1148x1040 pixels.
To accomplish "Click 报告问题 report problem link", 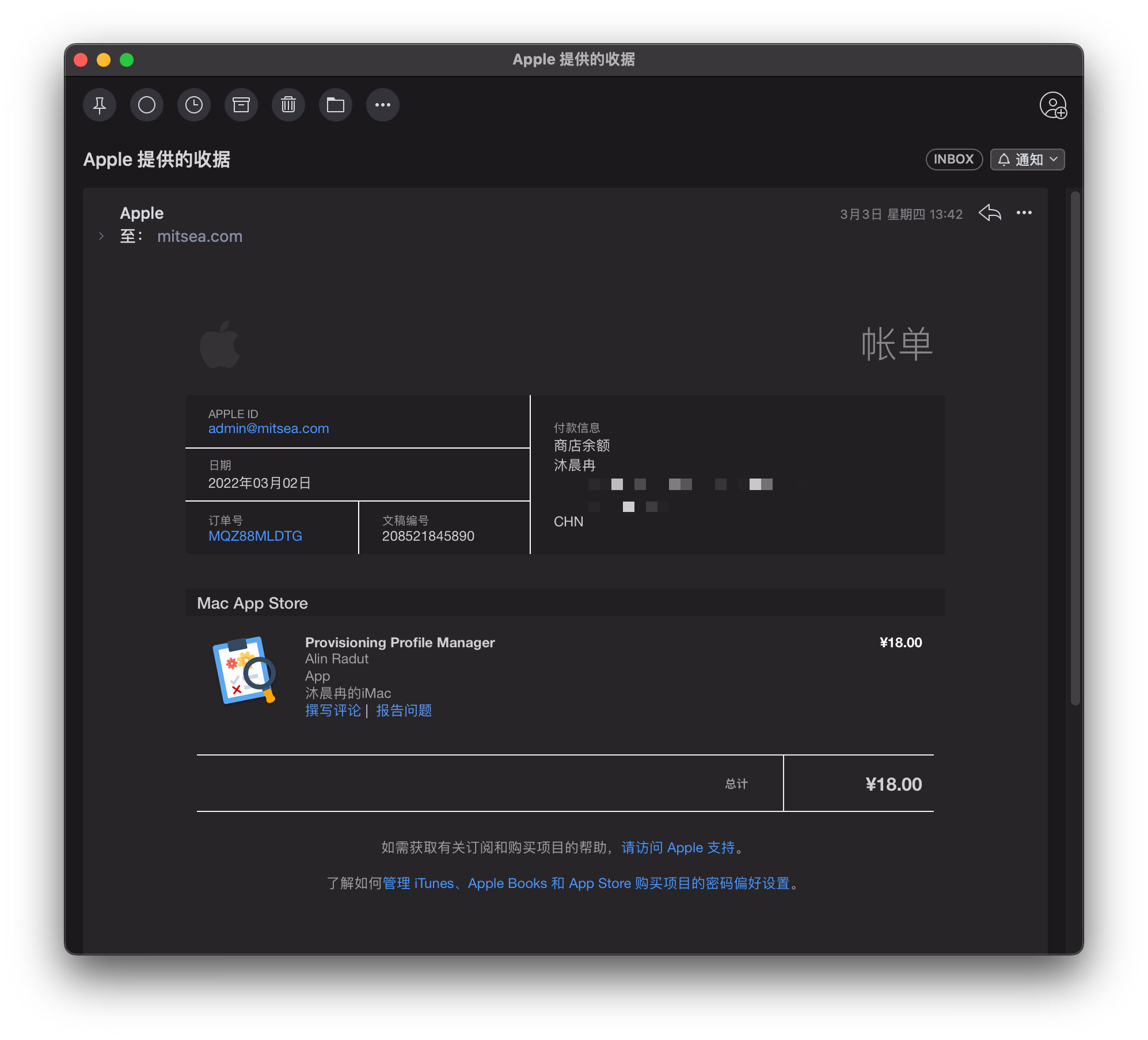I will coord(404,711).
